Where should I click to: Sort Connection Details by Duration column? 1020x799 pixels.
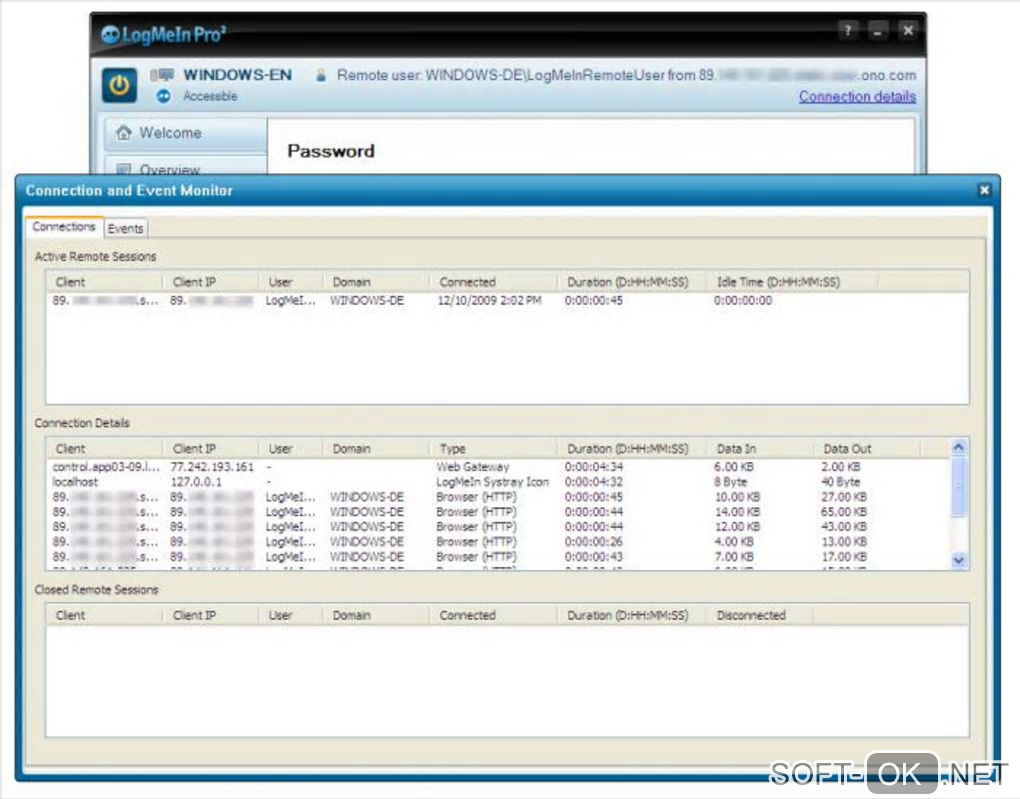click(x=632, y=448)
